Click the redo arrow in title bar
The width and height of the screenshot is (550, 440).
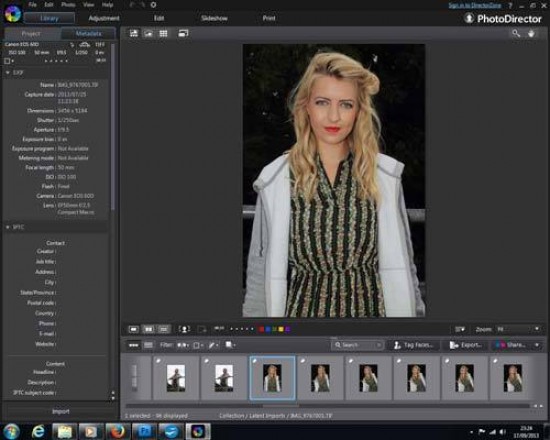[x=142, y=5]
